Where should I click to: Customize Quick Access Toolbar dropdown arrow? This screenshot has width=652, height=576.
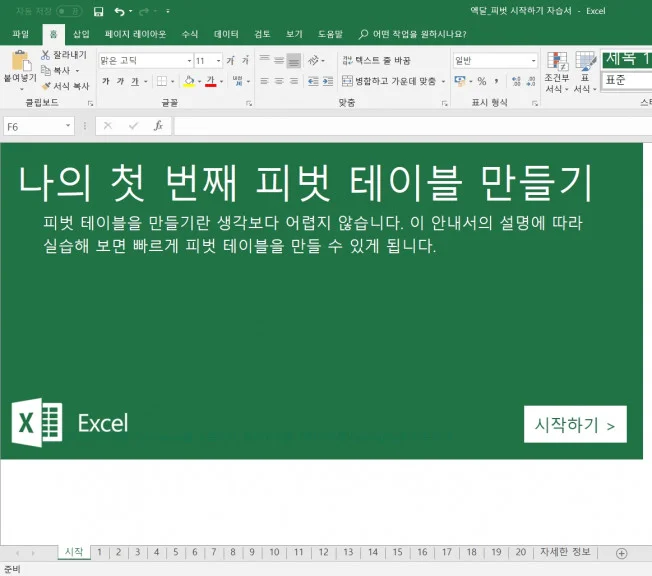coord(168,11)
